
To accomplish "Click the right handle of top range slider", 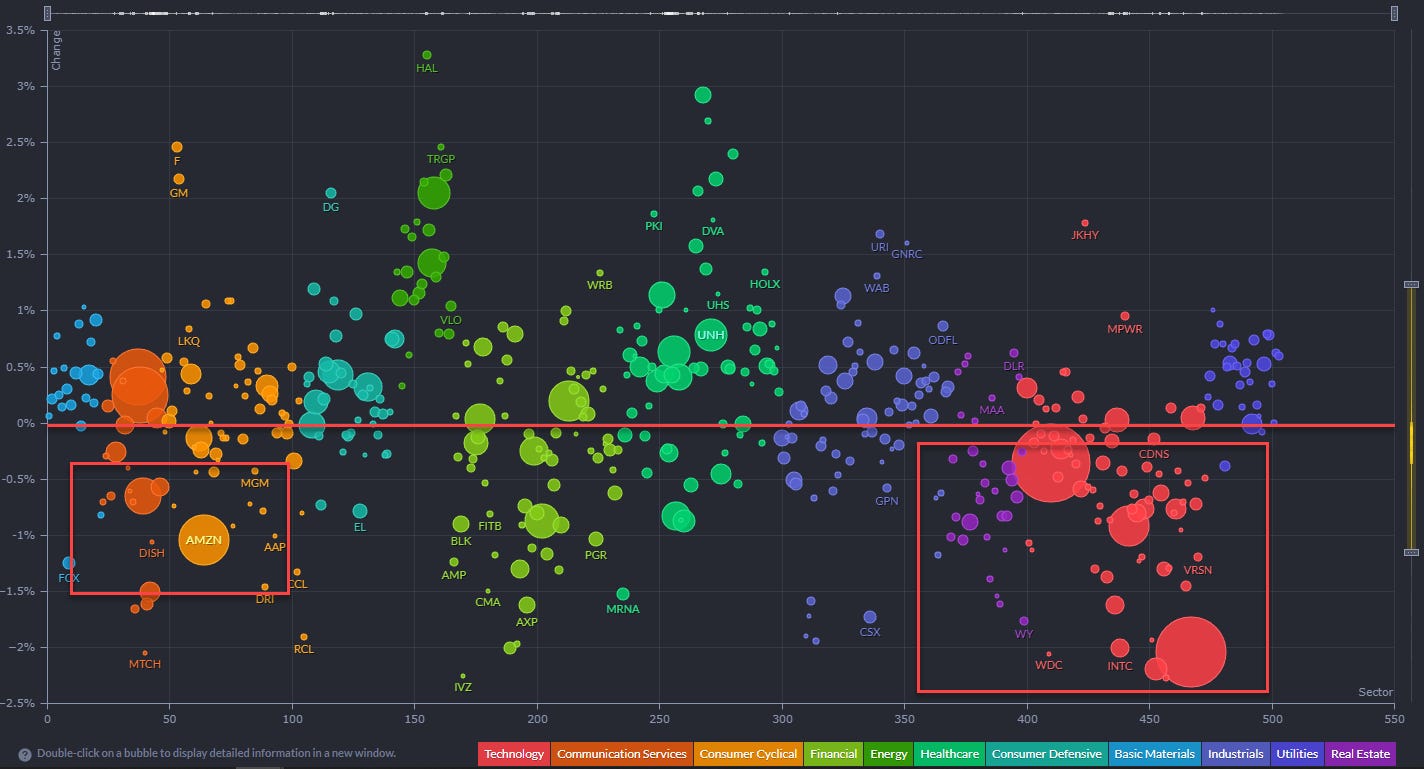I will pyautogui.click(x=1394, y=13).
